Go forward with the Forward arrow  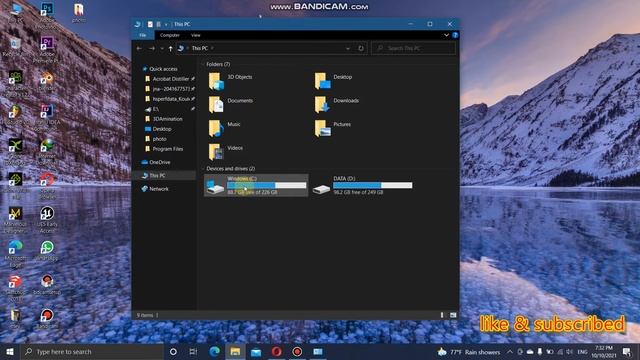click(x=151, y=48)
